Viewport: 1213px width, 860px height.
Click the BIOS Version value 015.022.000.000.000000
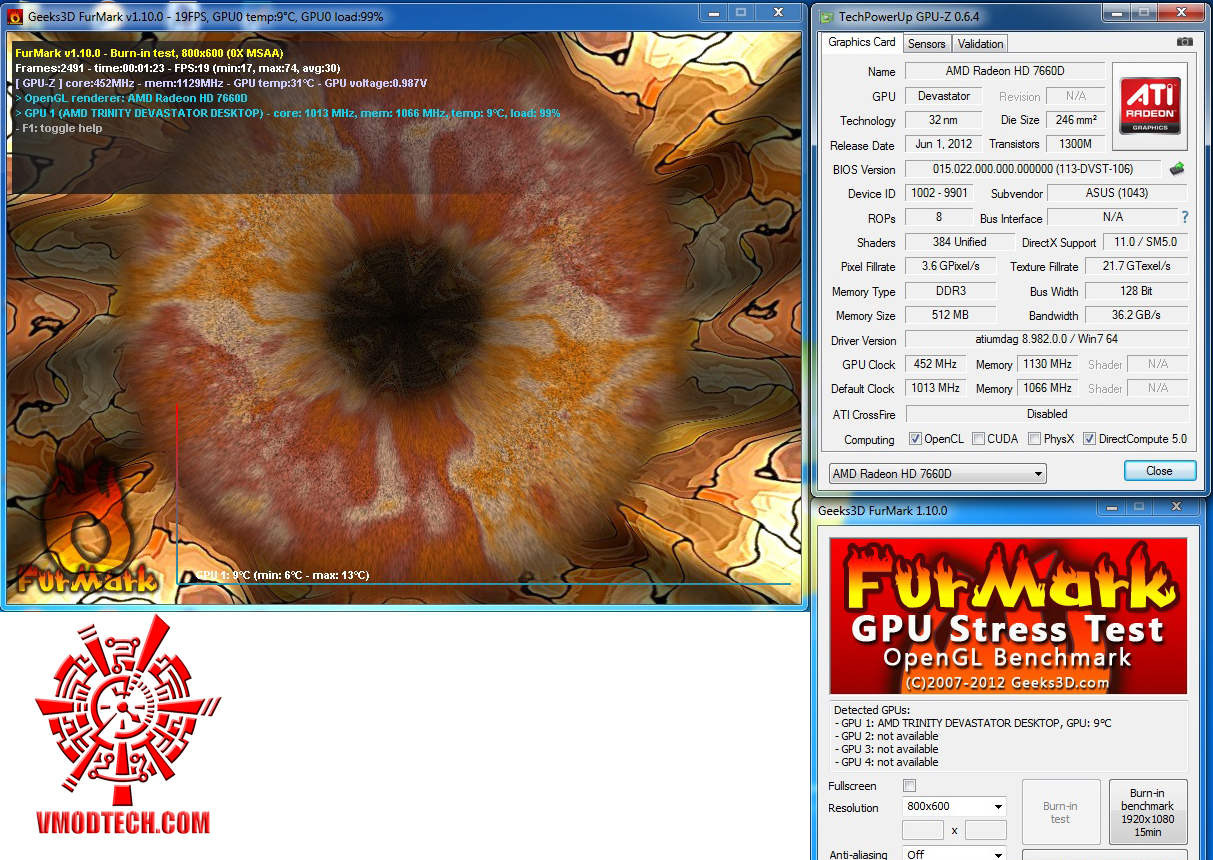click(x=1033, y=169)
